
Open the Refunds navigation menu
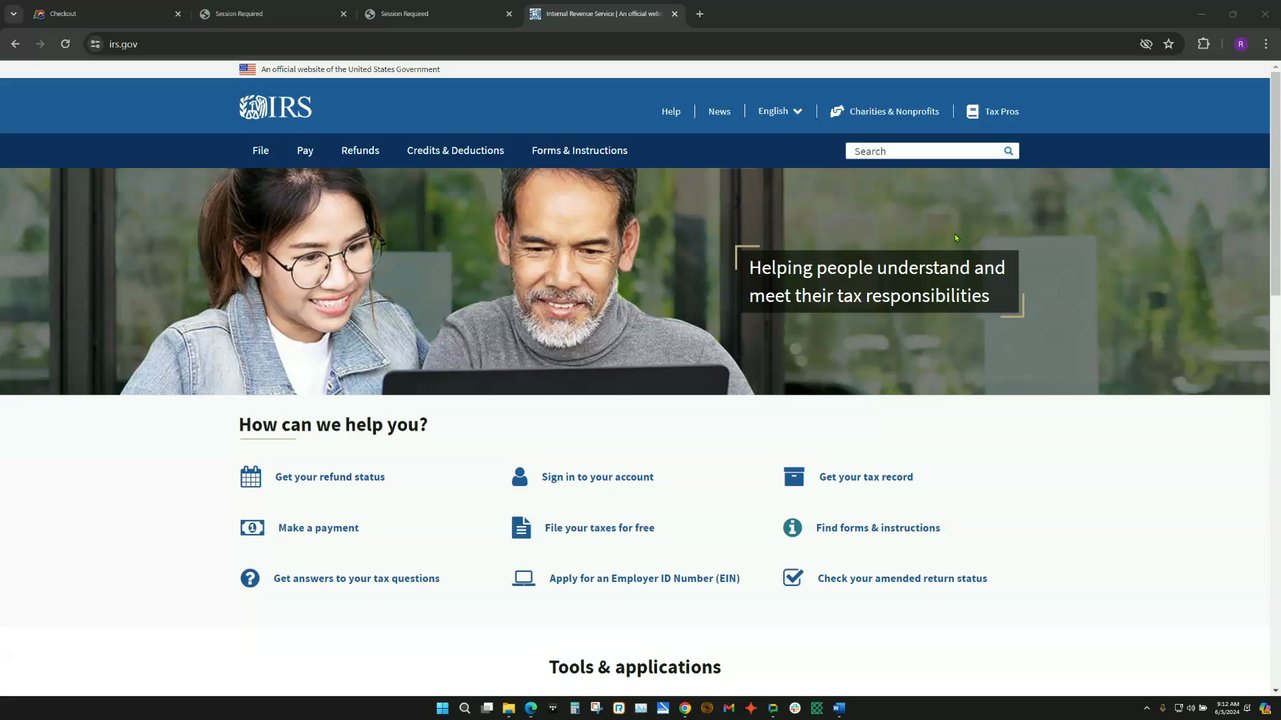[360, 150]
